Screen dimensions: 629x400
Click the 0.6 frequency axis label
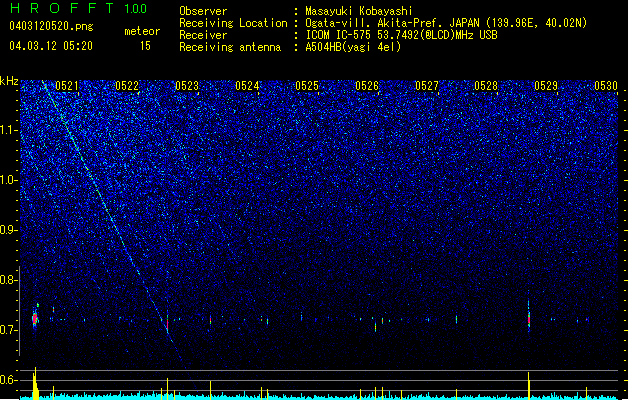click(x=8, y=380)
